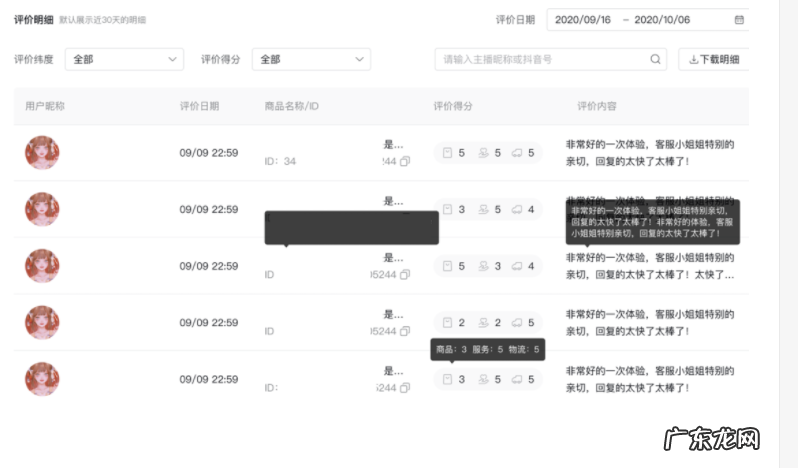The image size is (798, 468).
Task: Click the 用户昵称 column header
Action: click(x=45, y=106)
